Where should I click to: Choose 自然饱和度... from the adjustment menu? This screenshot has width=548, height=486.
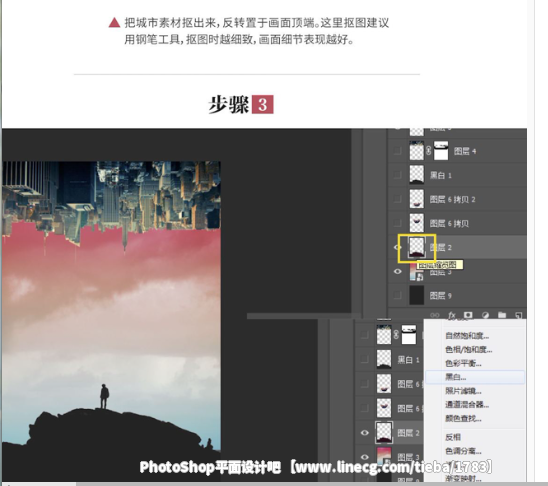pos(467,336)
